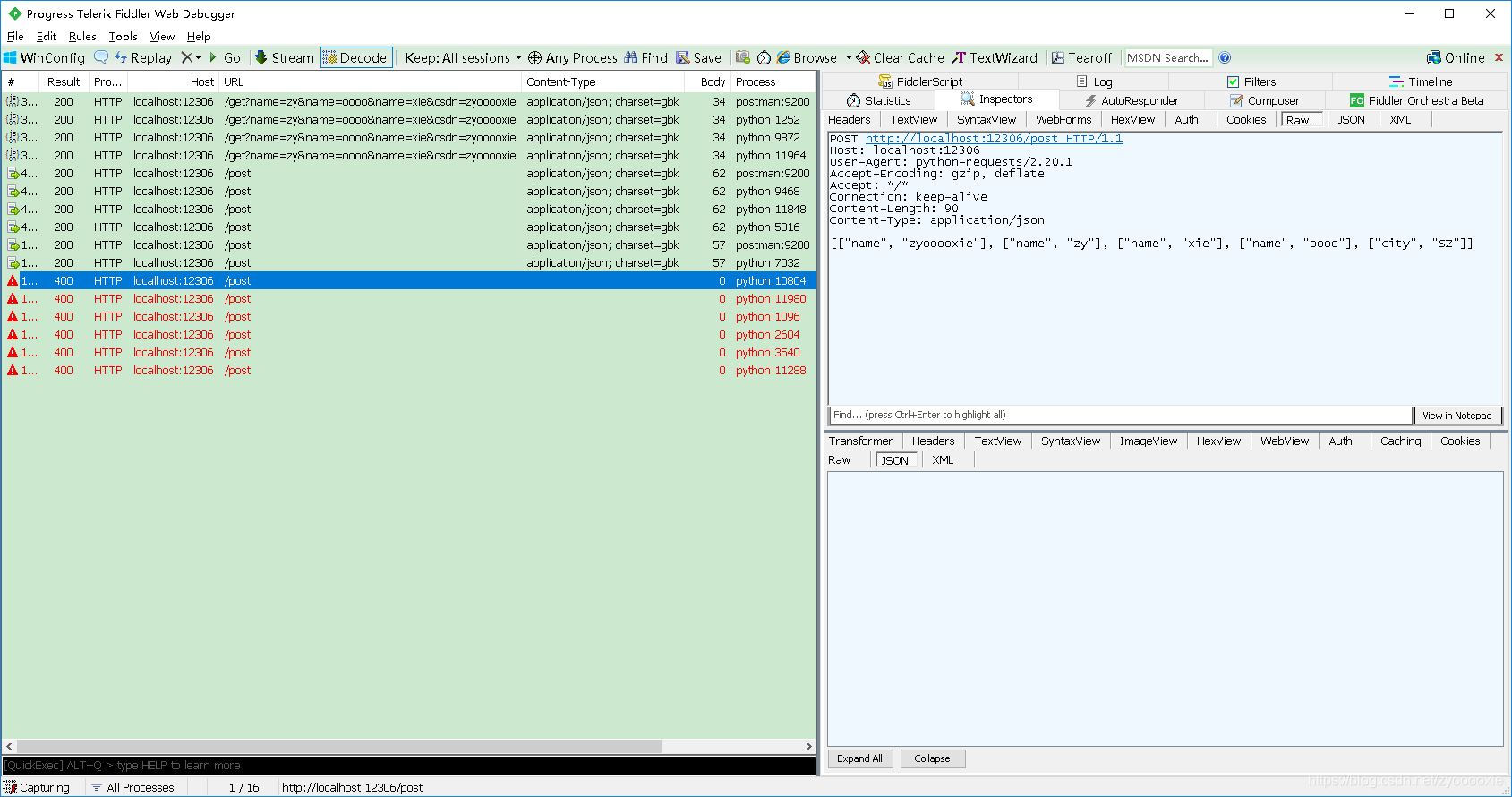Replay the selected session

point(142,57)
